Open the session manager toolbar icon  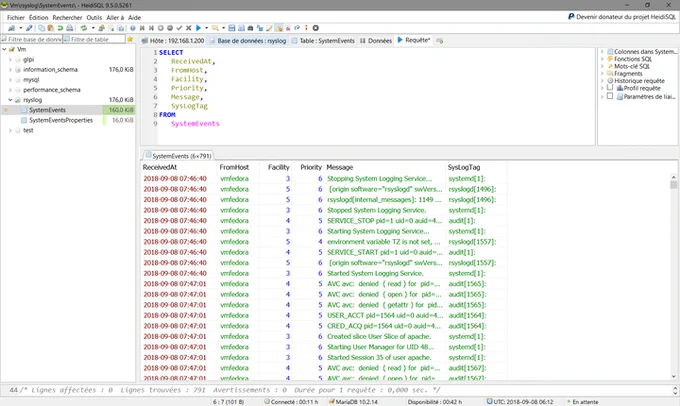(x=11, y=28)
